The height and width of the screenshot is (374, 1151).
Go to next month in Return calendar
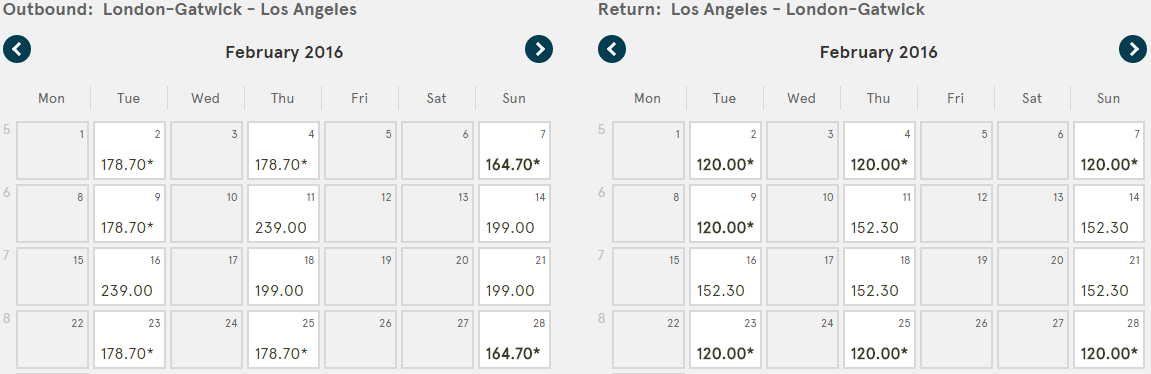1133,49
